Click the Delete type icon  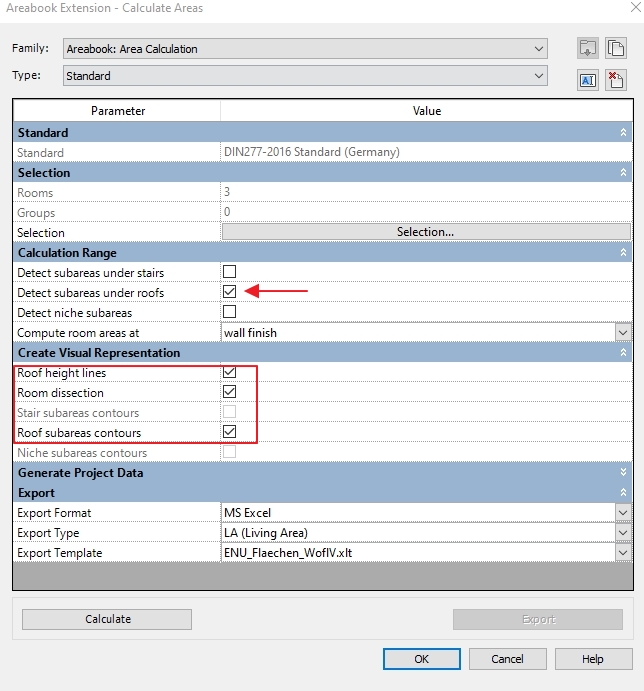click(616, 80)
